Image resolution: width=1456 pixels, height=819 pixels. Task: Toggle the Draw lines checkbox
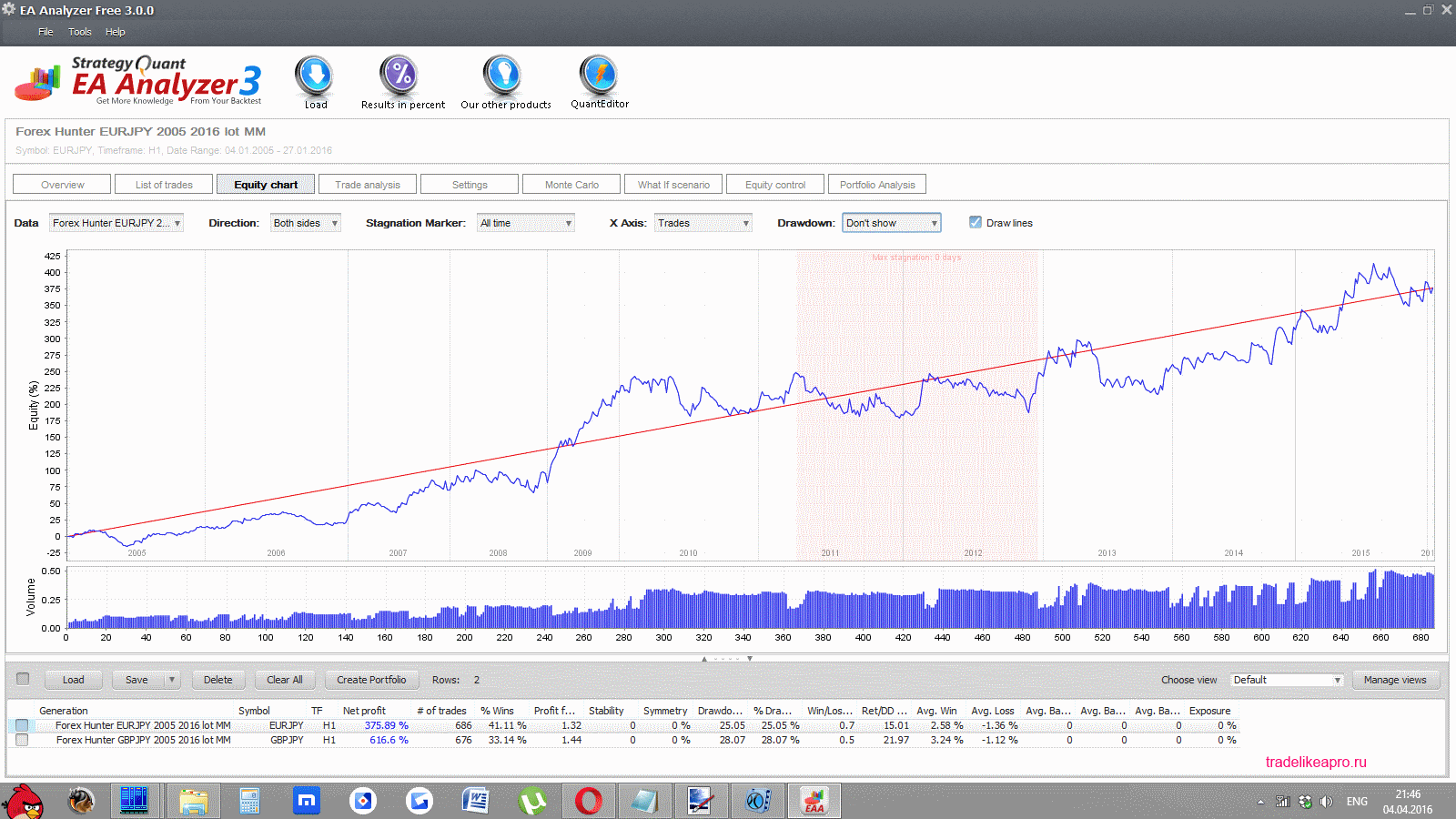976,222
